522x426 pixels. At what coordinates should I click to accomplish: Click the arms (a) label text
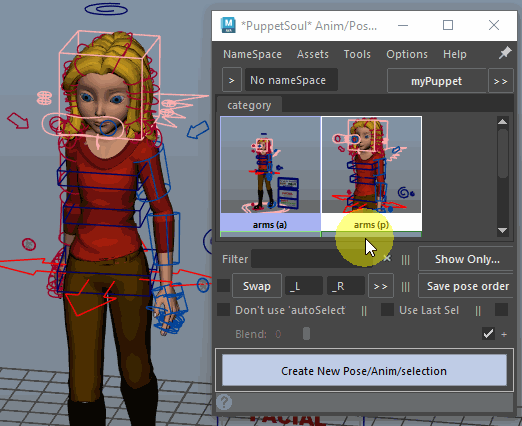point(270,225)
